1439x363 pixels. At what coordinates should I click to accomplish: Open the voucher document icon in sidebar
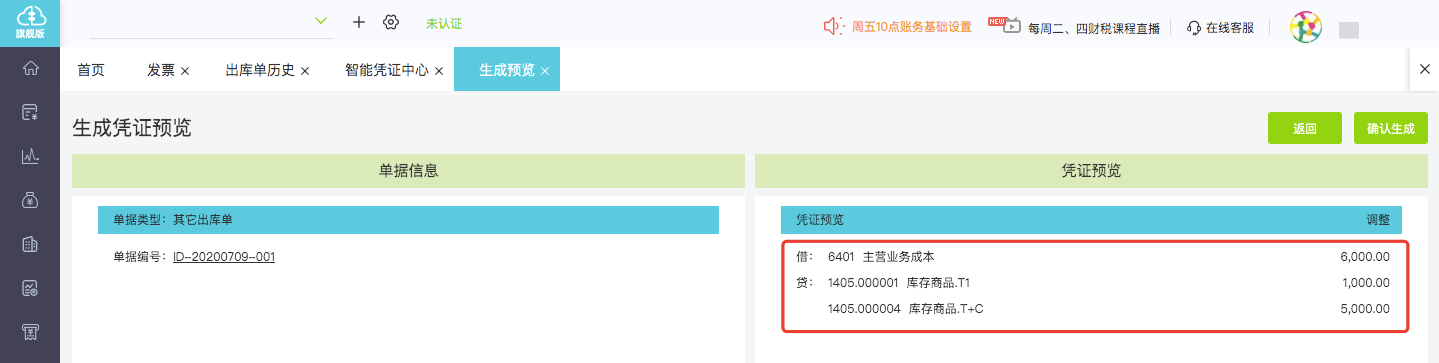click(x=30, y=112)
